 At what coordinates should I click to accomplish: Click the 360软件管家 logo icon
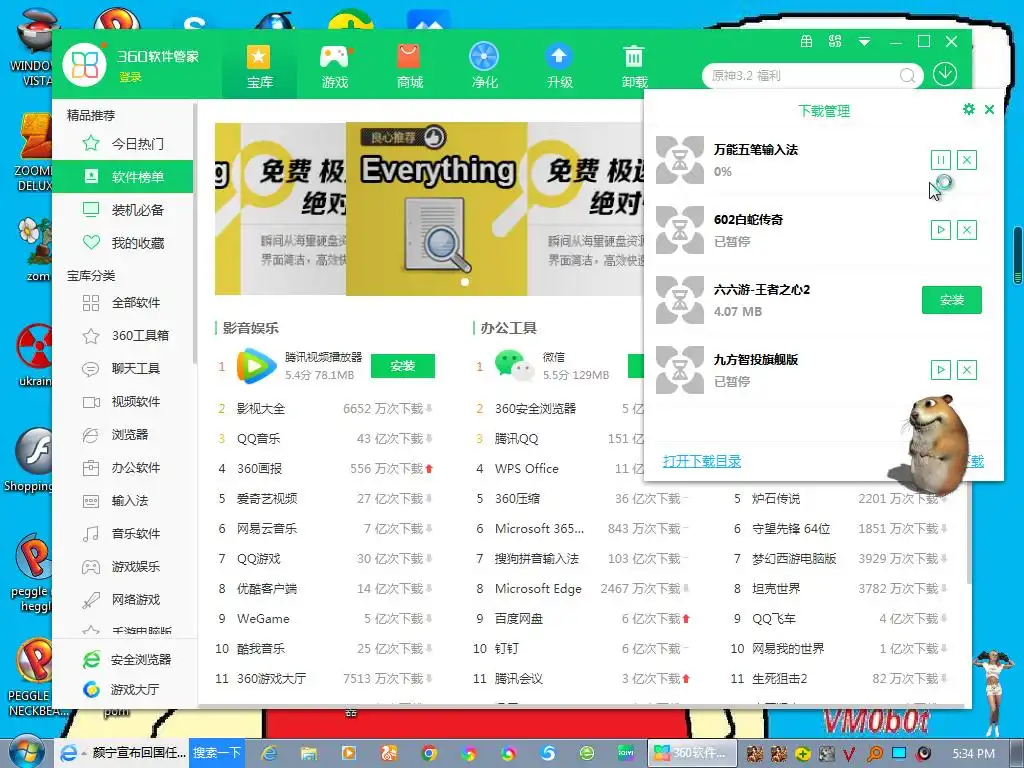[x=84, y=64]
